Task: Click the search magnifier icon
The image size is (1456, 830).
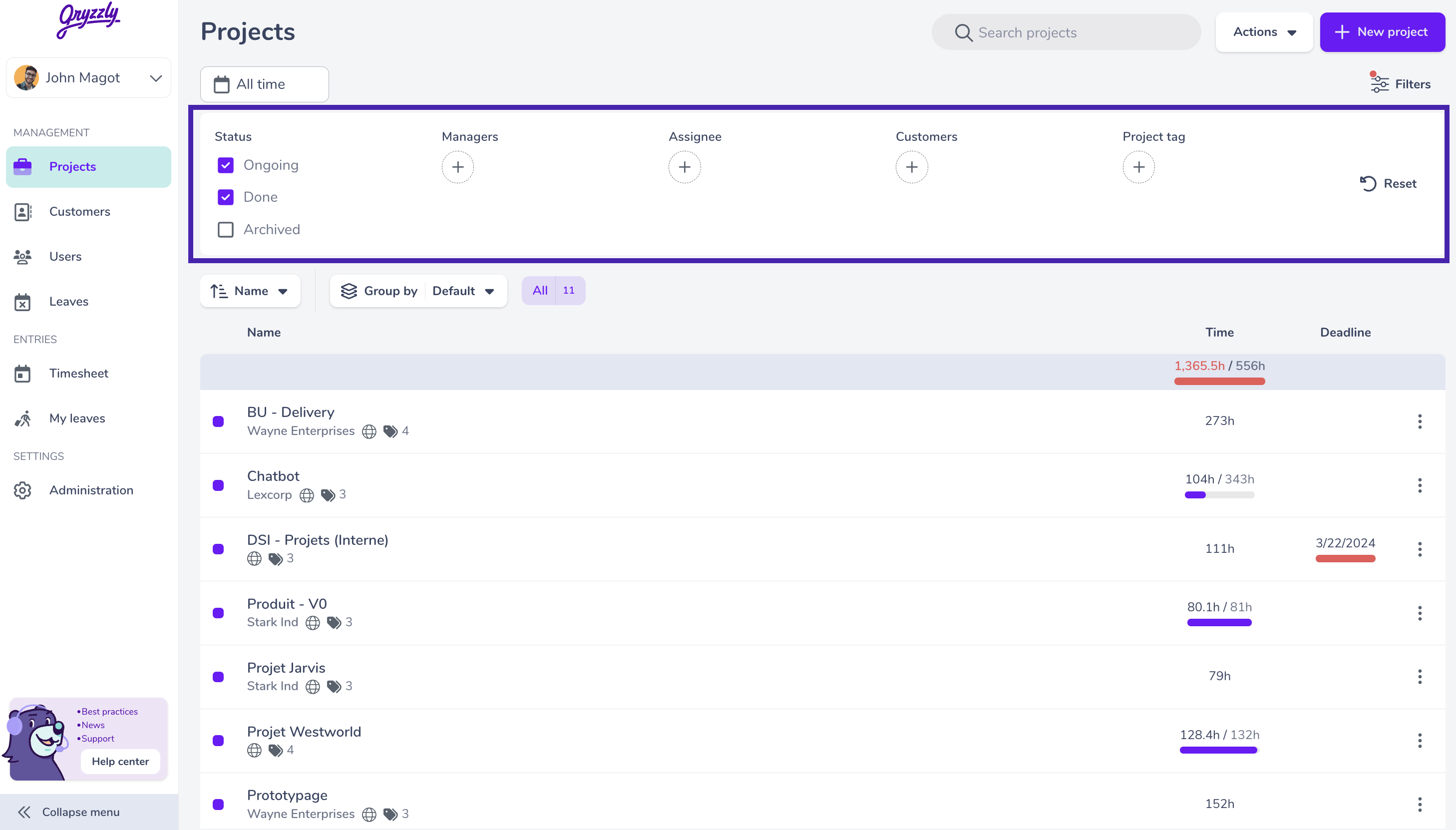Action: pyautogui.click(x=963, y=32)
